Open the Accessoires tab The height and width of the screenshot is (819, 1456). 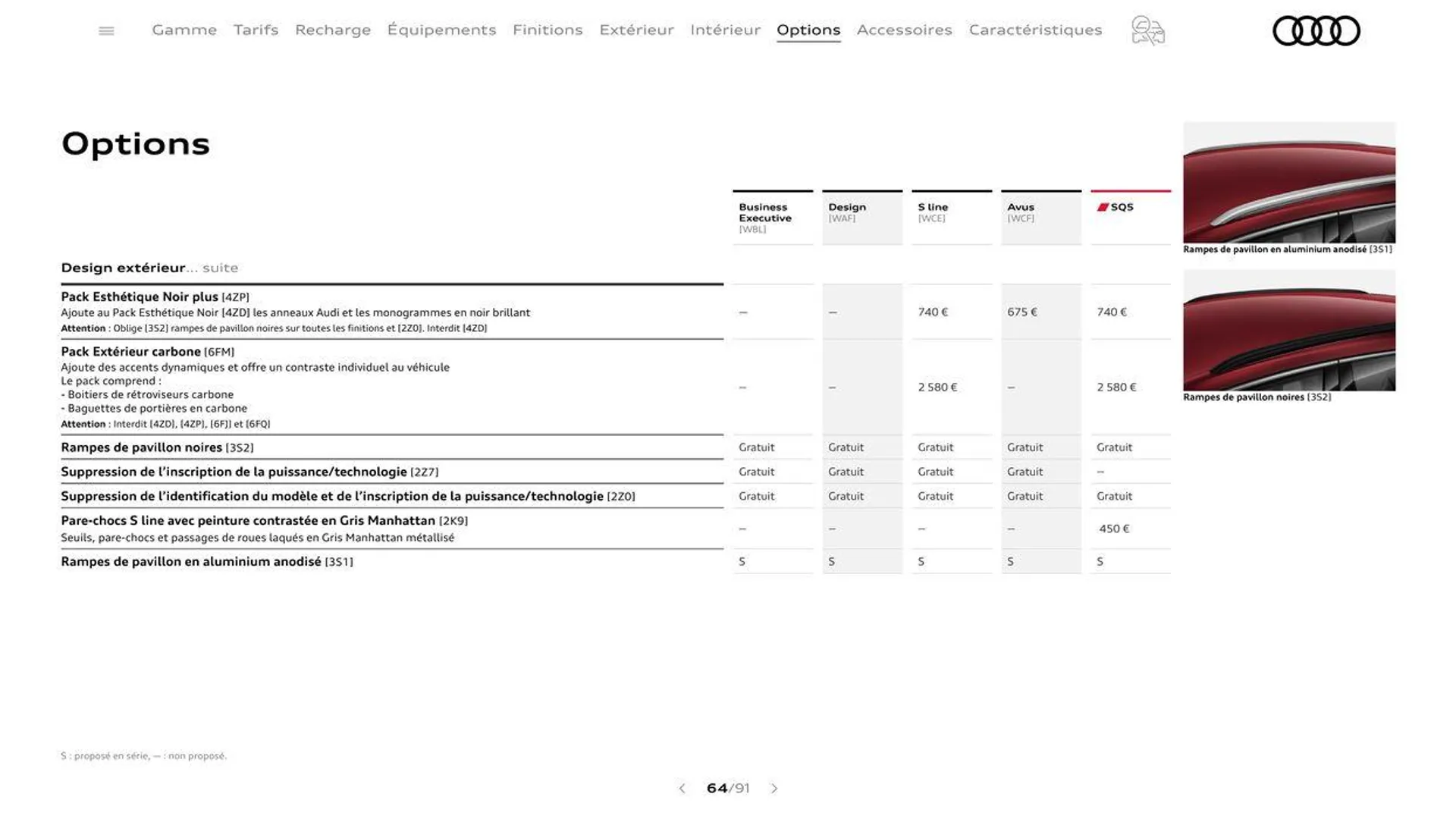point(904,30)
